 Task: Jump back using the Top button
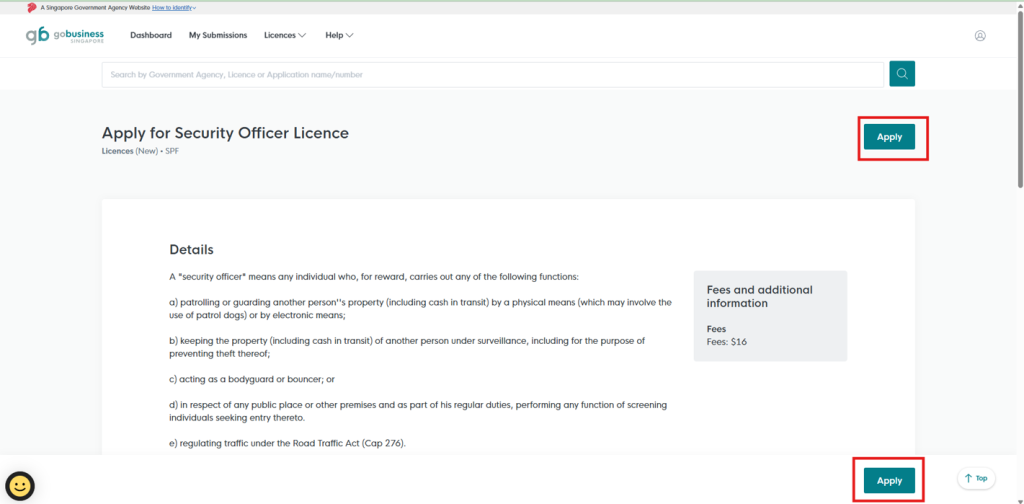(976, 479)
